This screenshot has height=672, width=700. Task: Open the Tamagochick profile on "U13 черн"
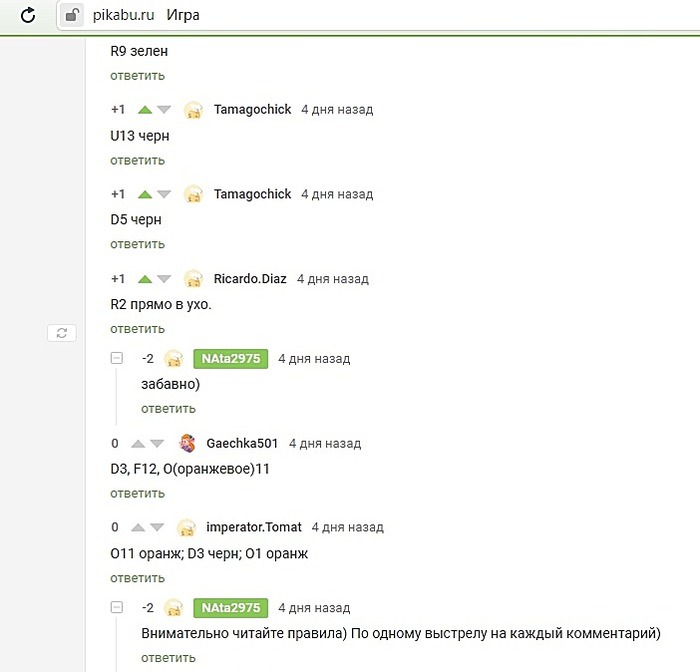[252, 110]
